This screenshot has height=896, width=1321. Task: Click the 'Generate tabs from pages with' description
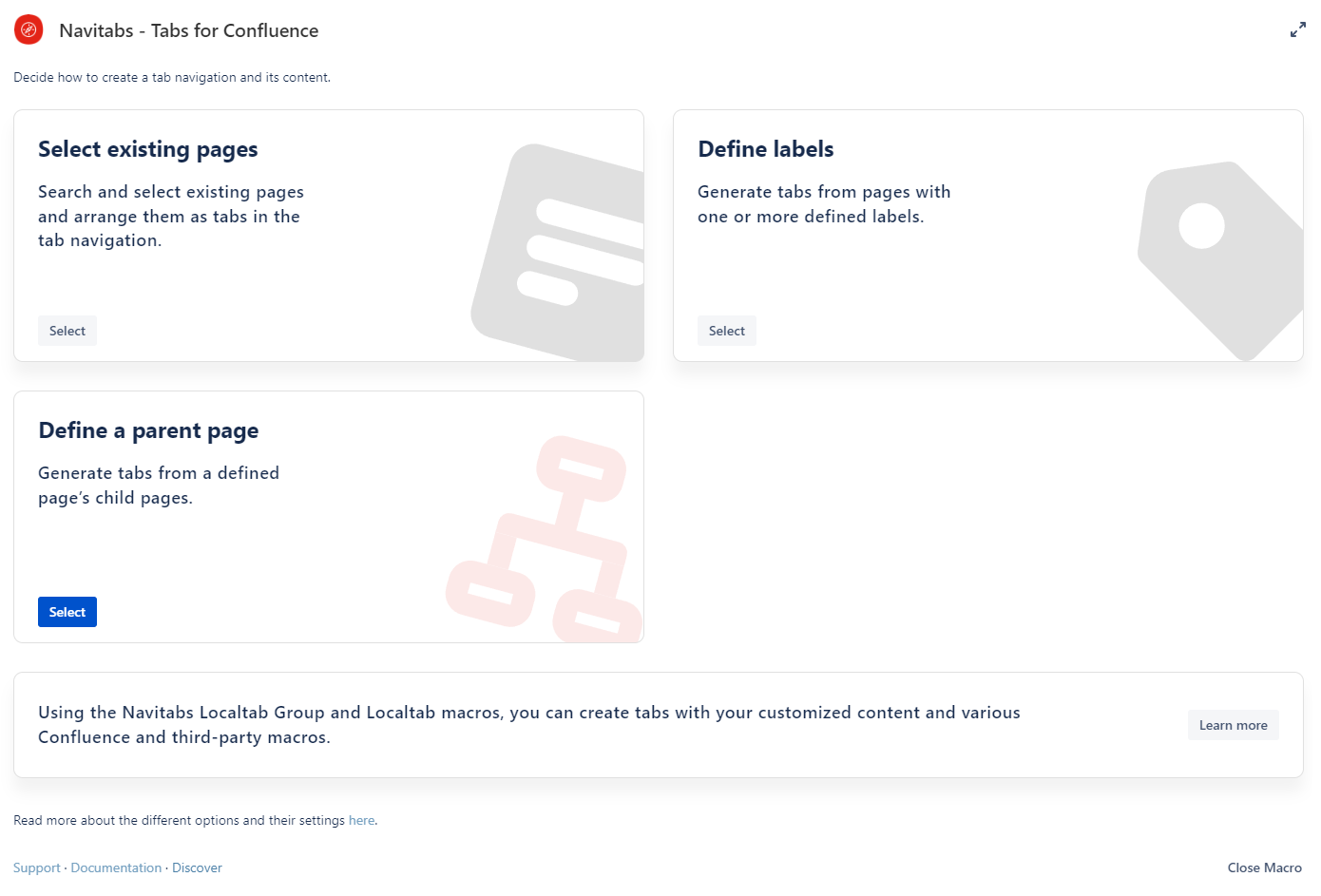click(823, 192)
